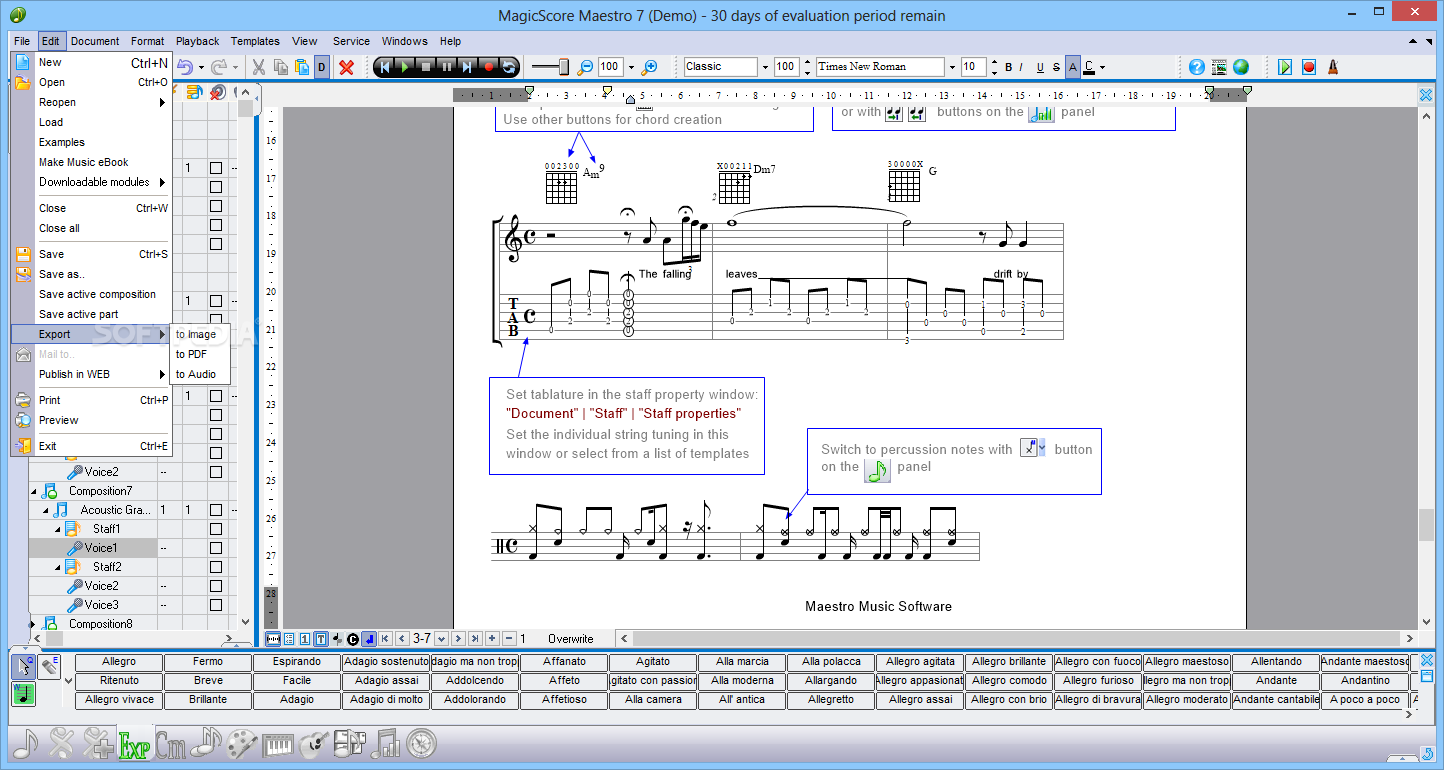Click the globe web icon in toolbar
The width and height of the screenshot is (1444, 770).
tap(1241, 67)
